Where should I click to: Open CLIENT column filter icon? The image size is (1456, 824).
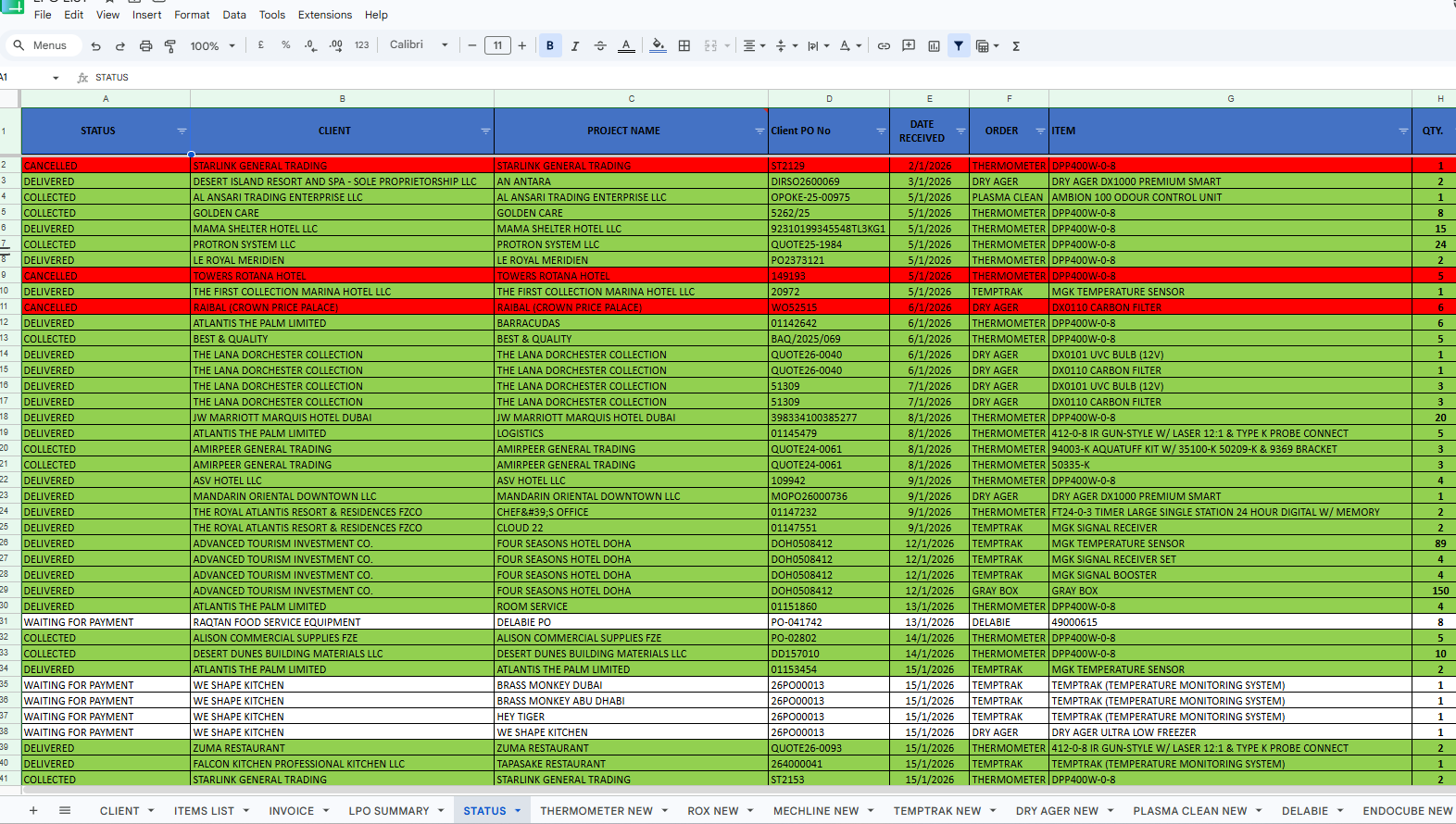tap(485, 131)
